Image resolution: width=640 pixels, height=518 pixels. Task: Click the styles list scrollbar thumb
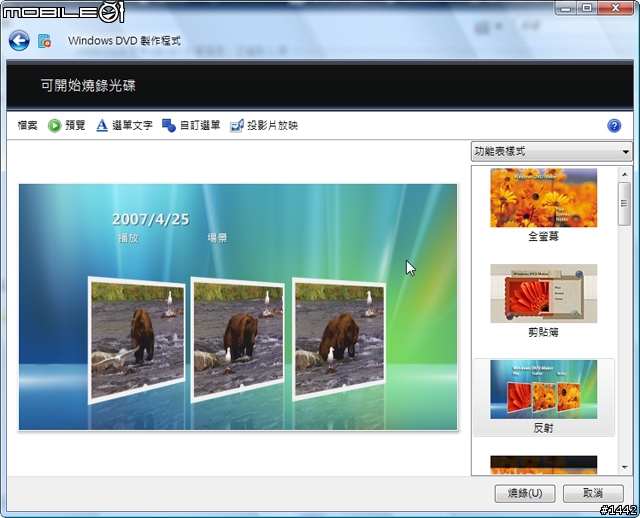624,204
